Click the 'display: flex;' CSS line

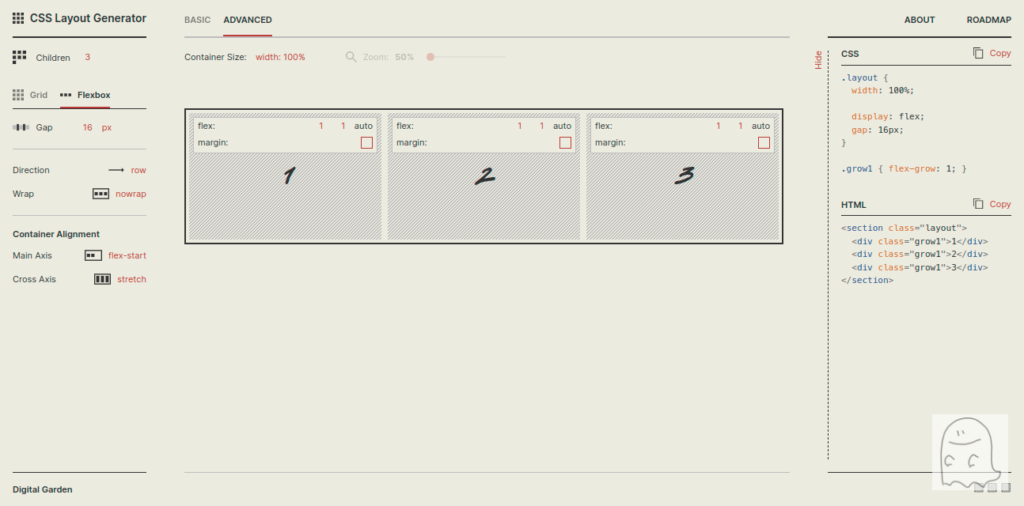[x=888, y=116]
